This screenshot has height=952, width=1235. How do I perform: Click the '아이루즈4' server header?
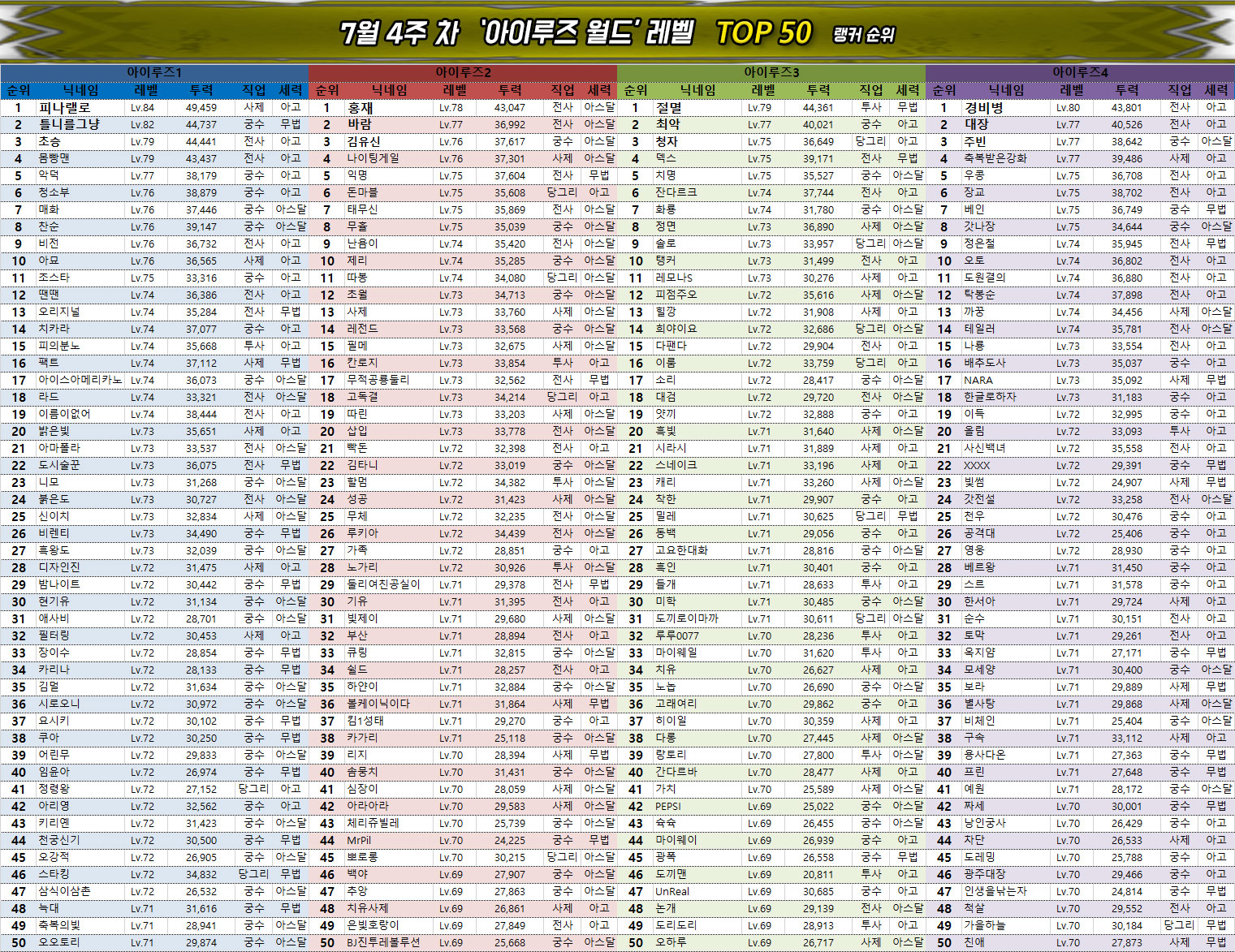(1080, 72)
